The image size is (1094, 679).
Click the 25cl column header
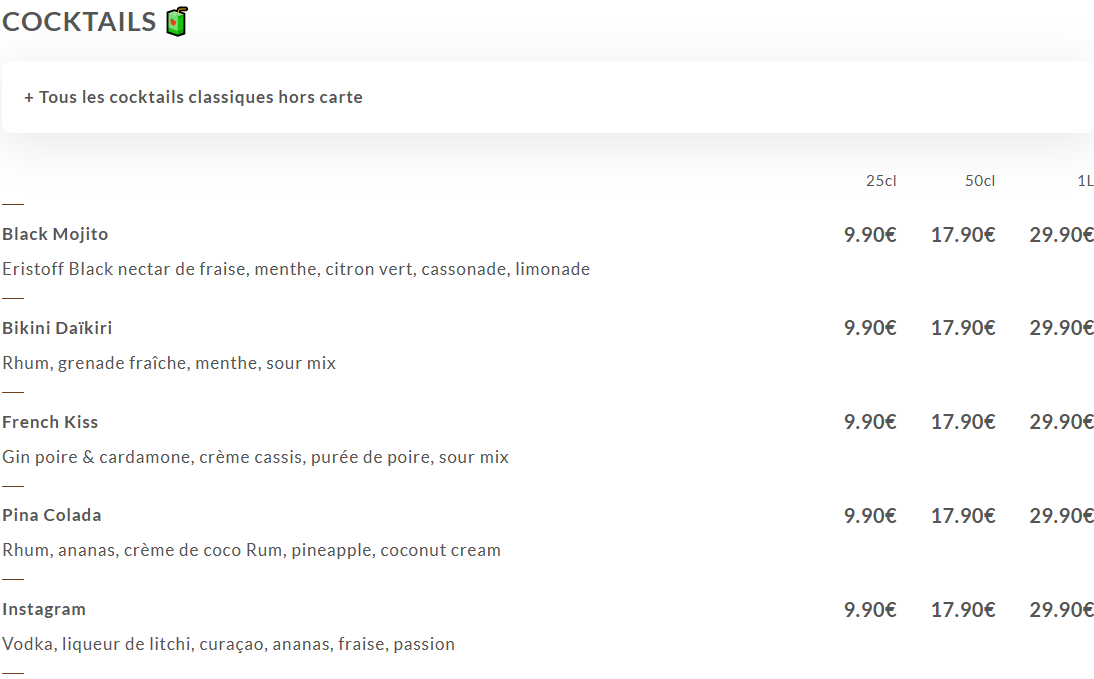click(881, 181)
